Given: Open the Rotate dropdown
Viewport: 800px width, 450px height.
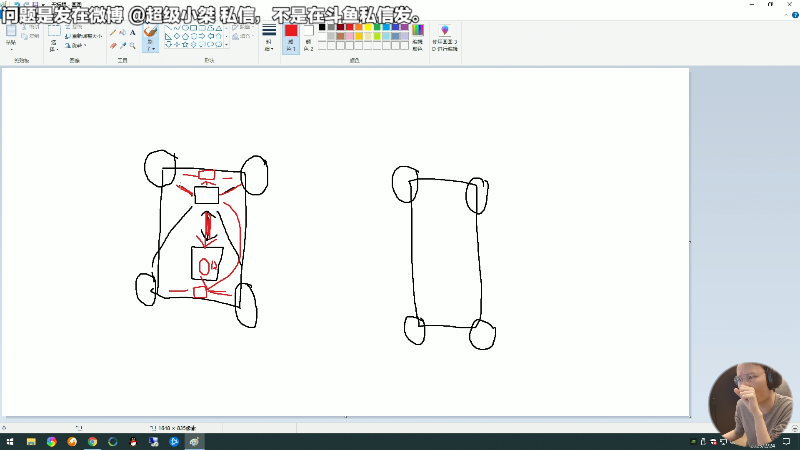Looking at the screenshot, I should 76,45.
